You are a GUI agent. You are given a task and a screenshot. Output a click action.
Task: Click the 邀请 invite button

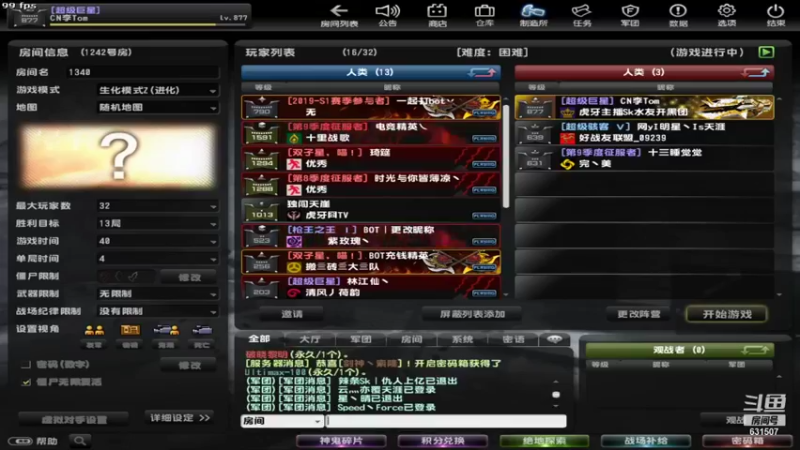292,314
